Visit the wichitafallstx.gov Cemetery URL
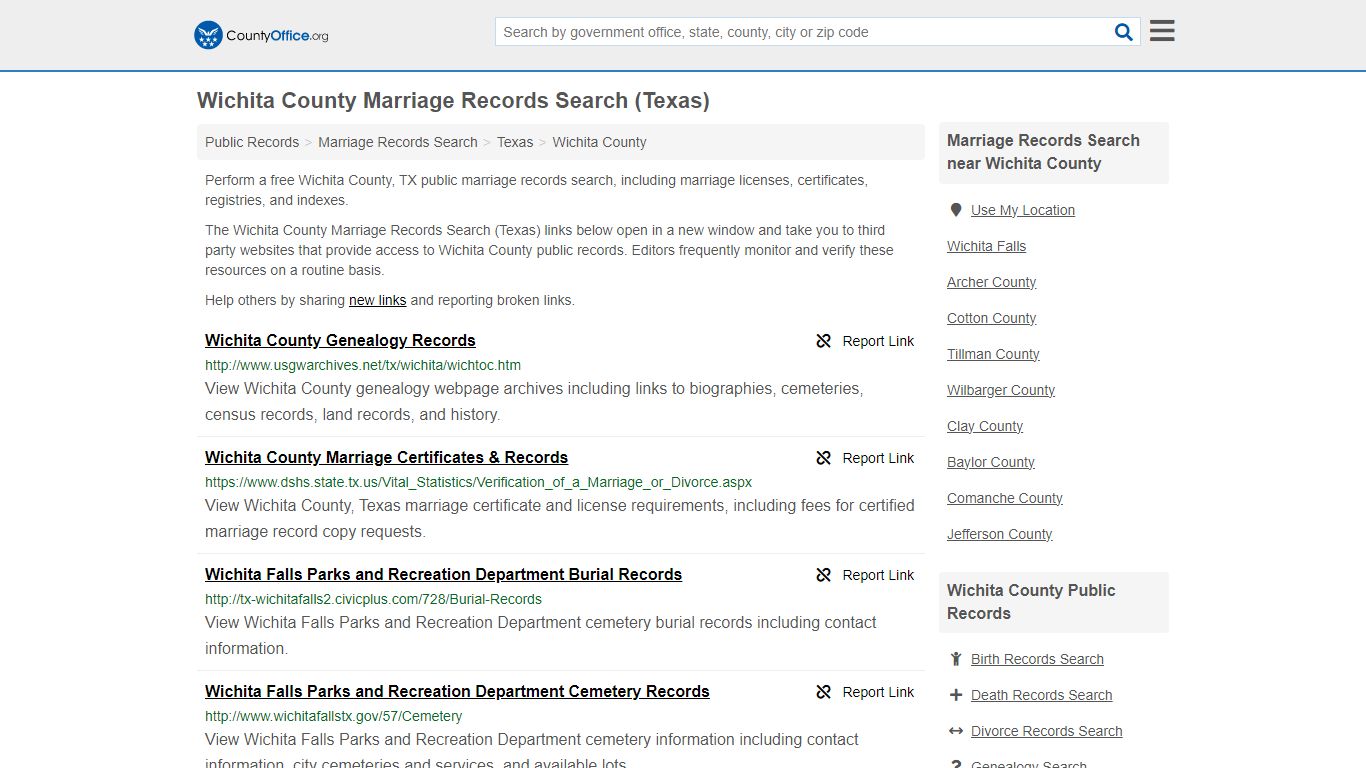Viewport: 1366px width, 768px height. tap(333, 716)
